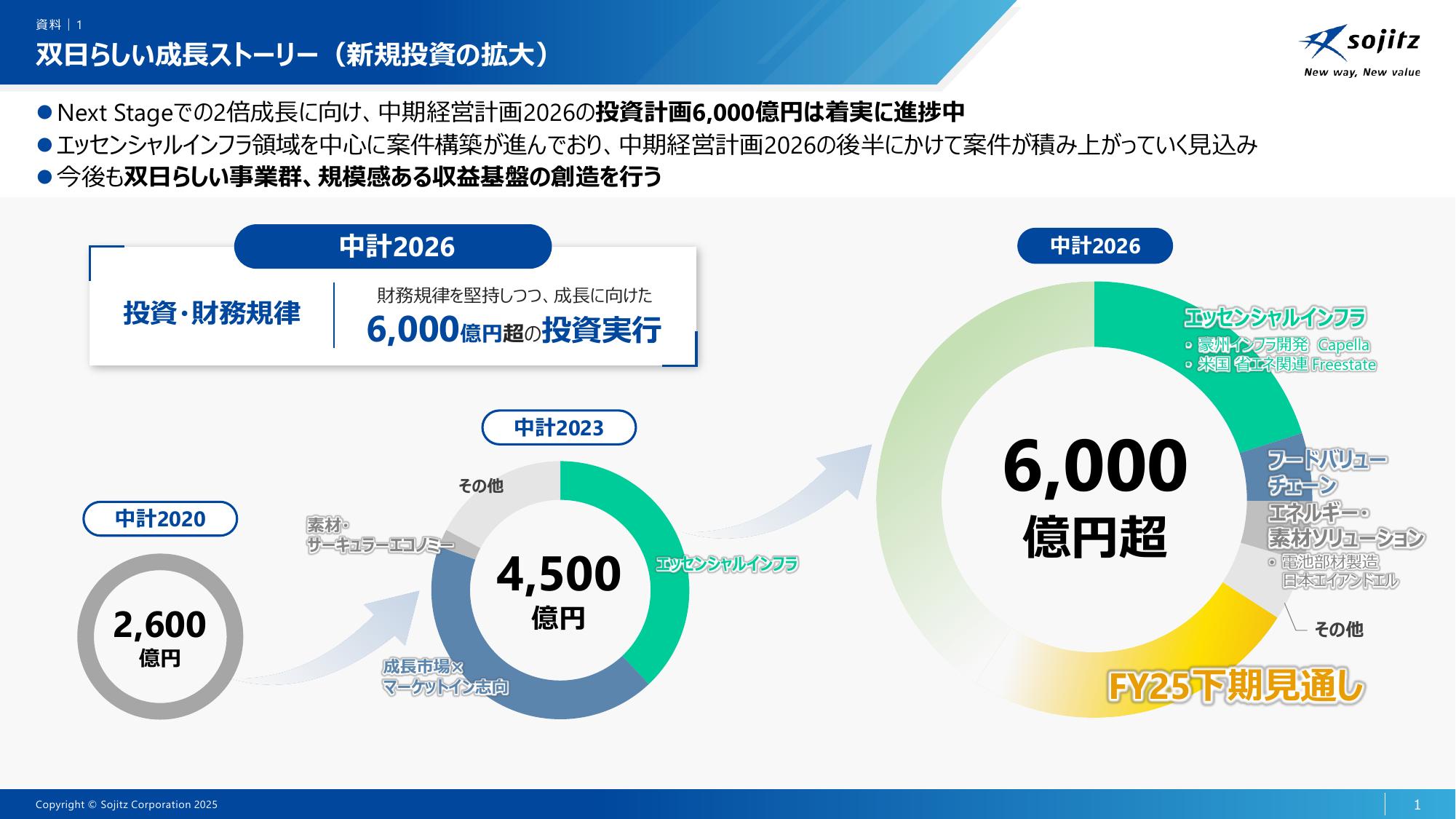The height and width of the screenshot is (819, 1456).
Task: Click the 投資・財務規律 heading text
Action: pyautogui.click(x=212, y=314)
